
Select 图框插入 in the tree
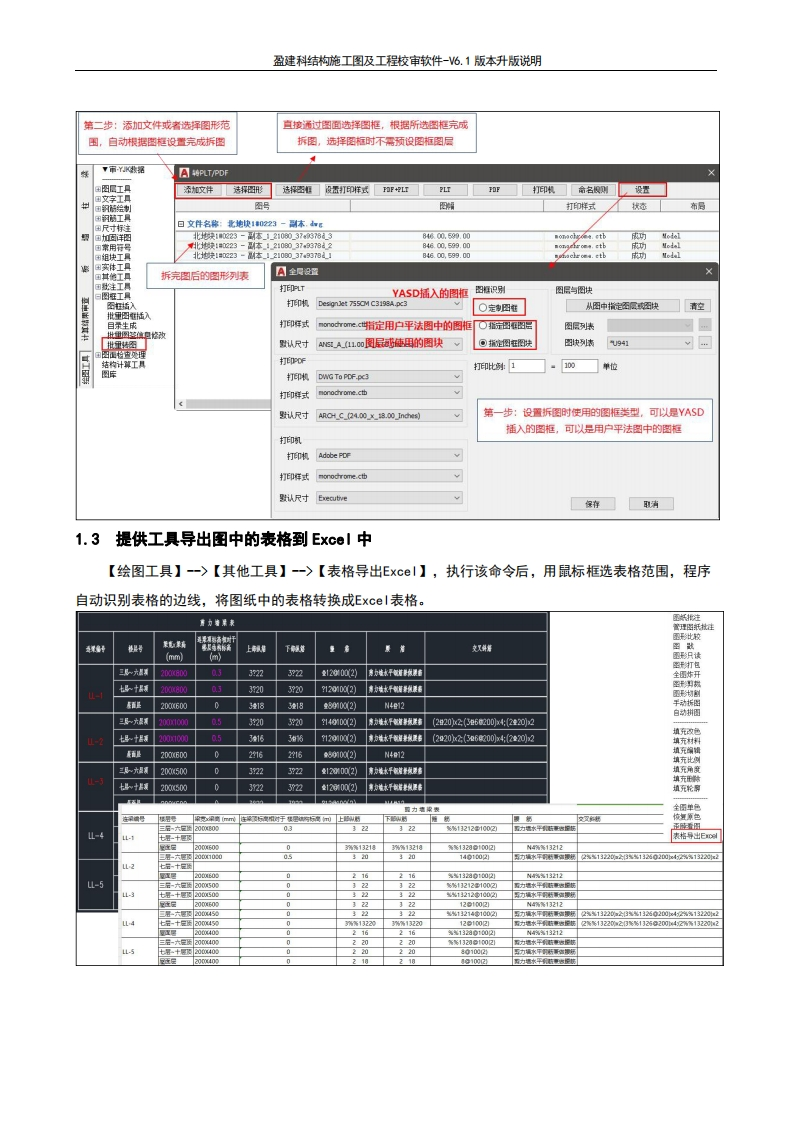click(x=121, y=306)
